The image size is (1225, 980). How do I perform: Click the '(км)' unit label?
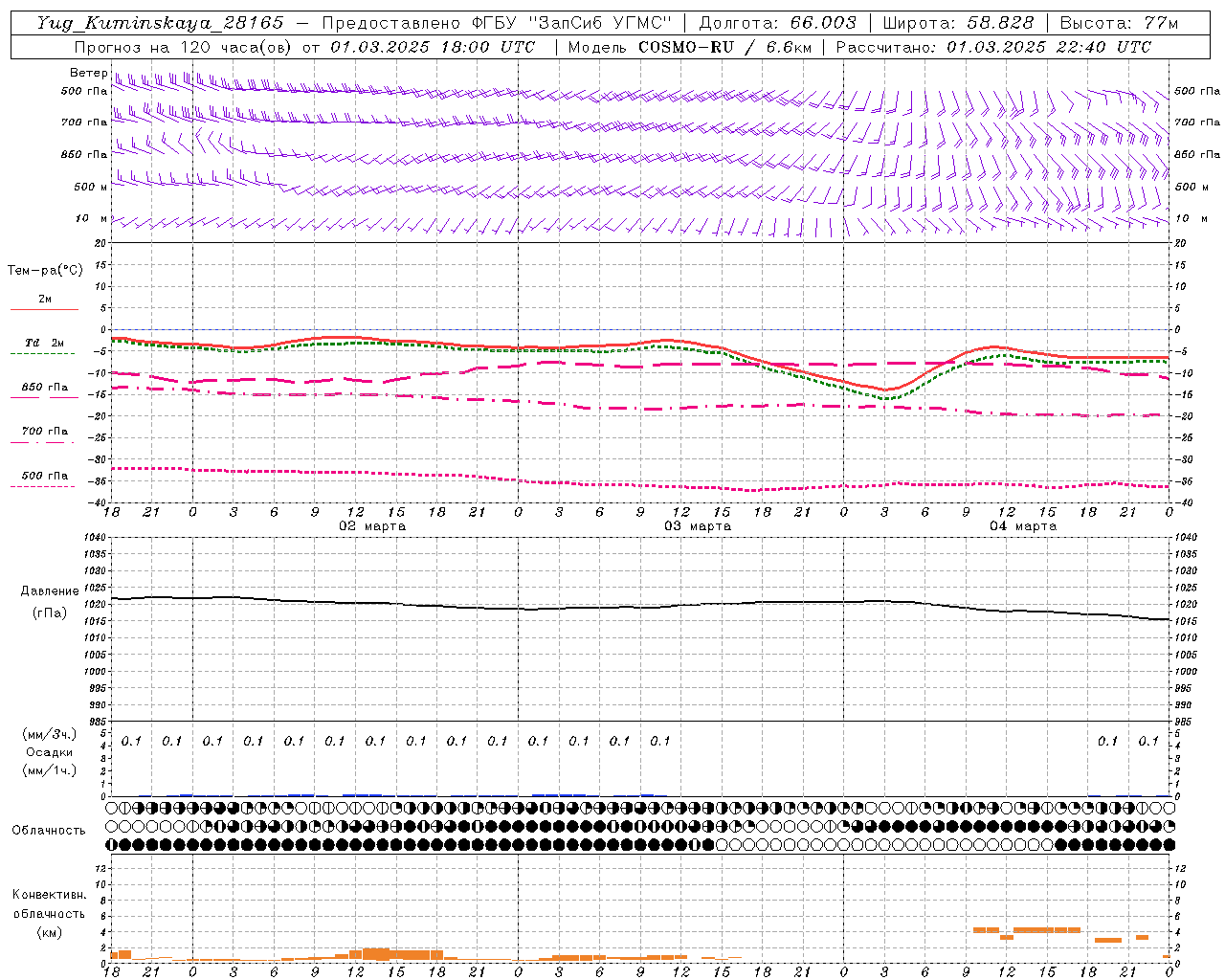coord(49,932)
